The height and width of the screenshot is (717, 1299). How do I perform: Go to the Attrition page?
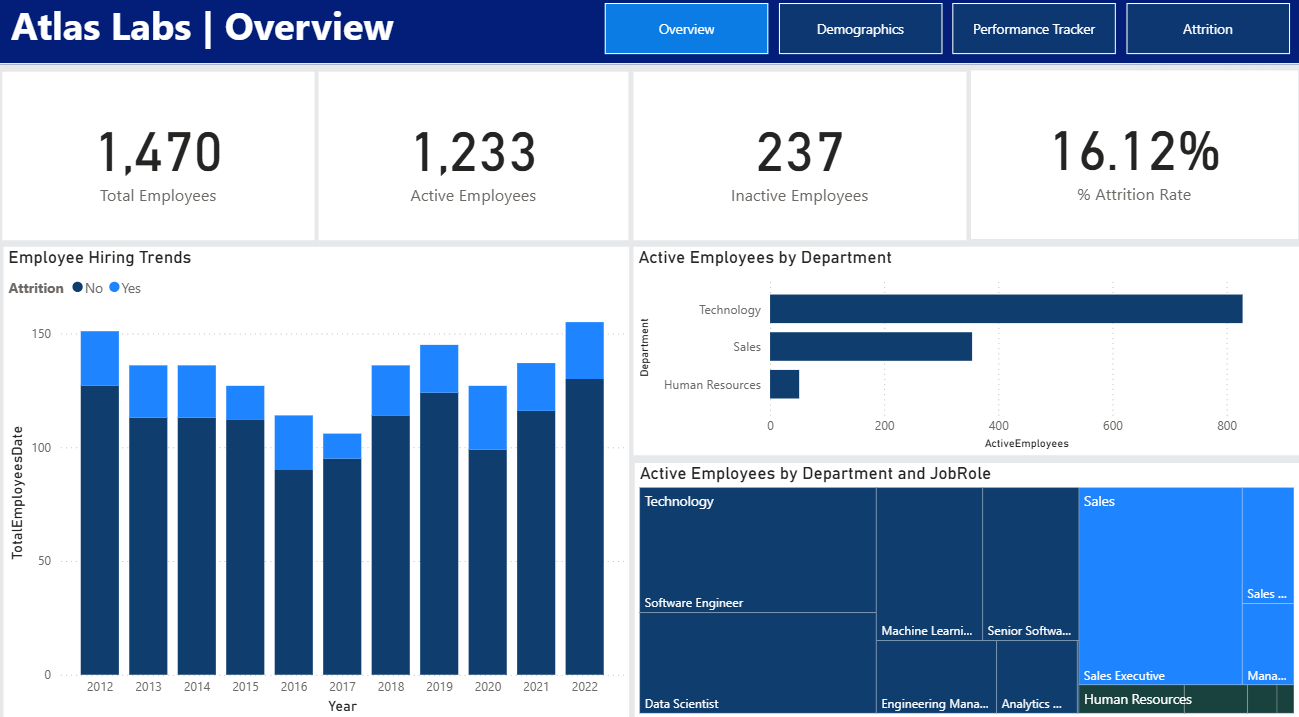click(x=1208, y=29)
